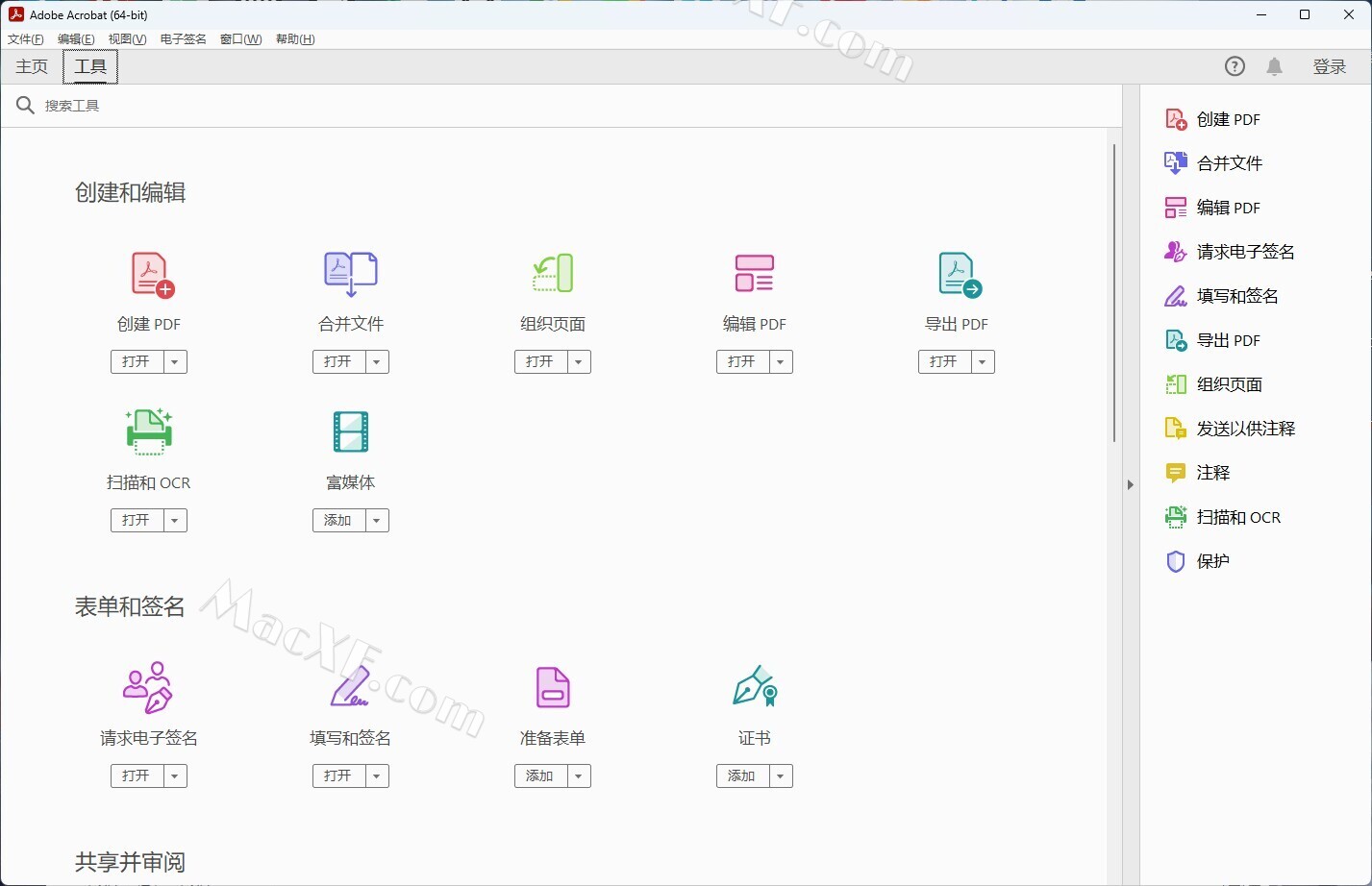Click the 添加 button under 准备表单
Image resolution: width=1372 pixels, height=886 pixels.
tap(540, 776)
